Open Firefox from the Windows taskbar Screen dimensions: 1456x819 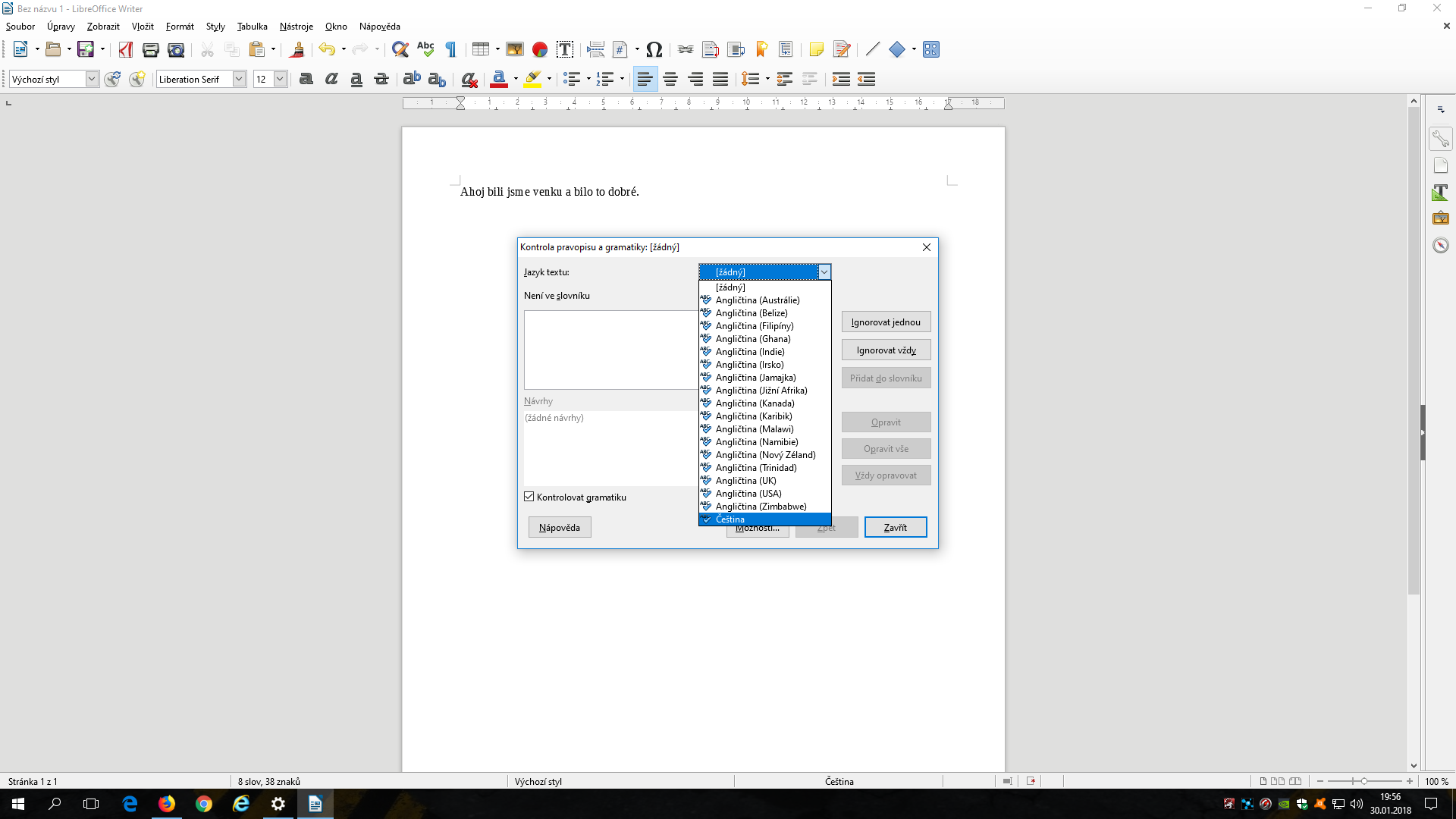[167, 804]
